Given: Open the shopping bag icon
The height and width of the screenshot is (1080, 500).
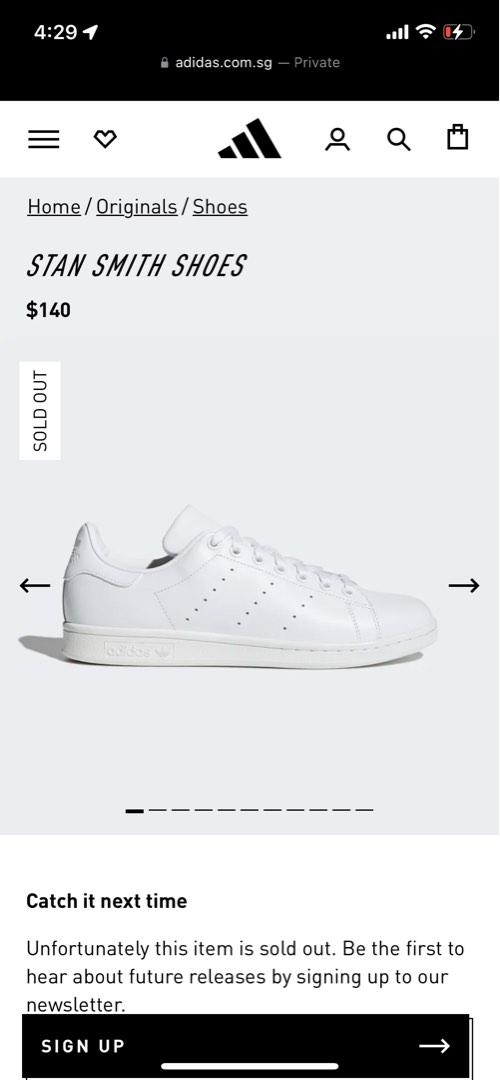Looking at the screenshot, I should (x=458, y=137).
